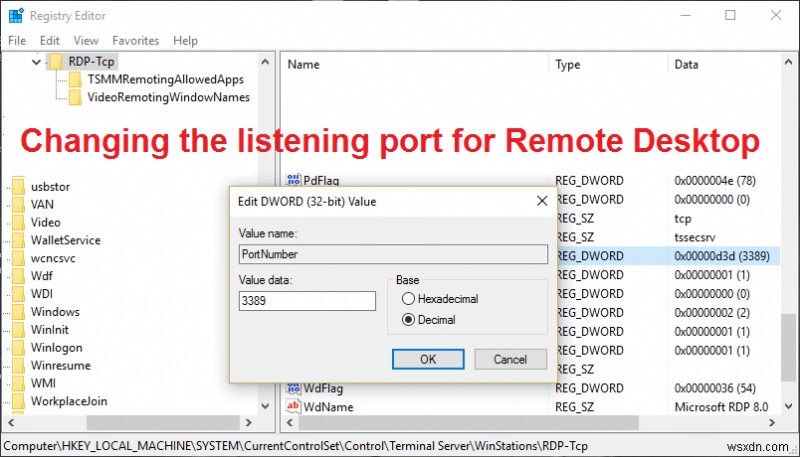Close the Edit DWORD dialog
Image resolution: width=800 pixels, height=457 pixels.
tap(542, 201)
